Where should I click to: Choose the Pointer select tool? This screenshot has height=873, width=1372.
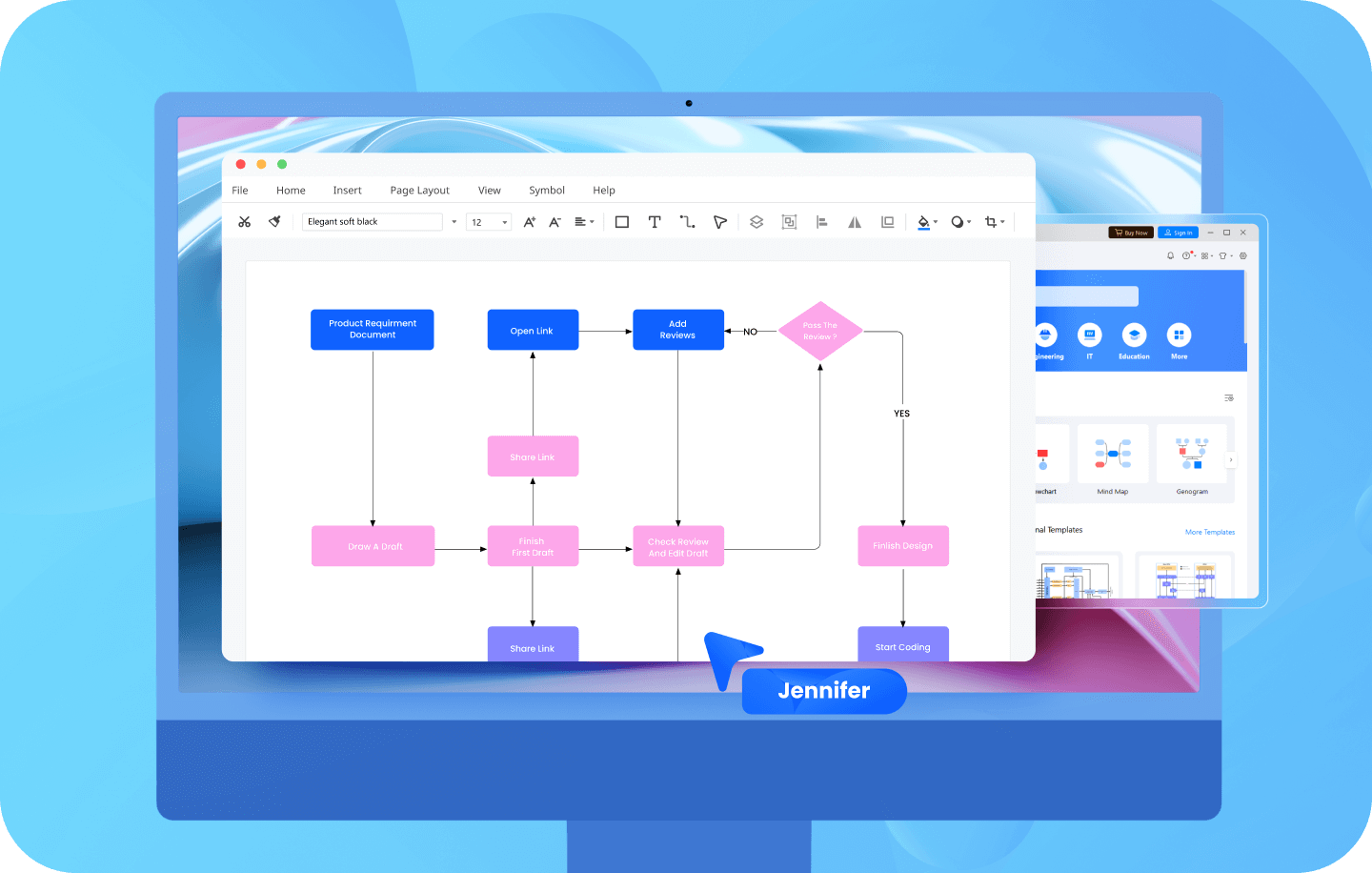coord(720,222)
